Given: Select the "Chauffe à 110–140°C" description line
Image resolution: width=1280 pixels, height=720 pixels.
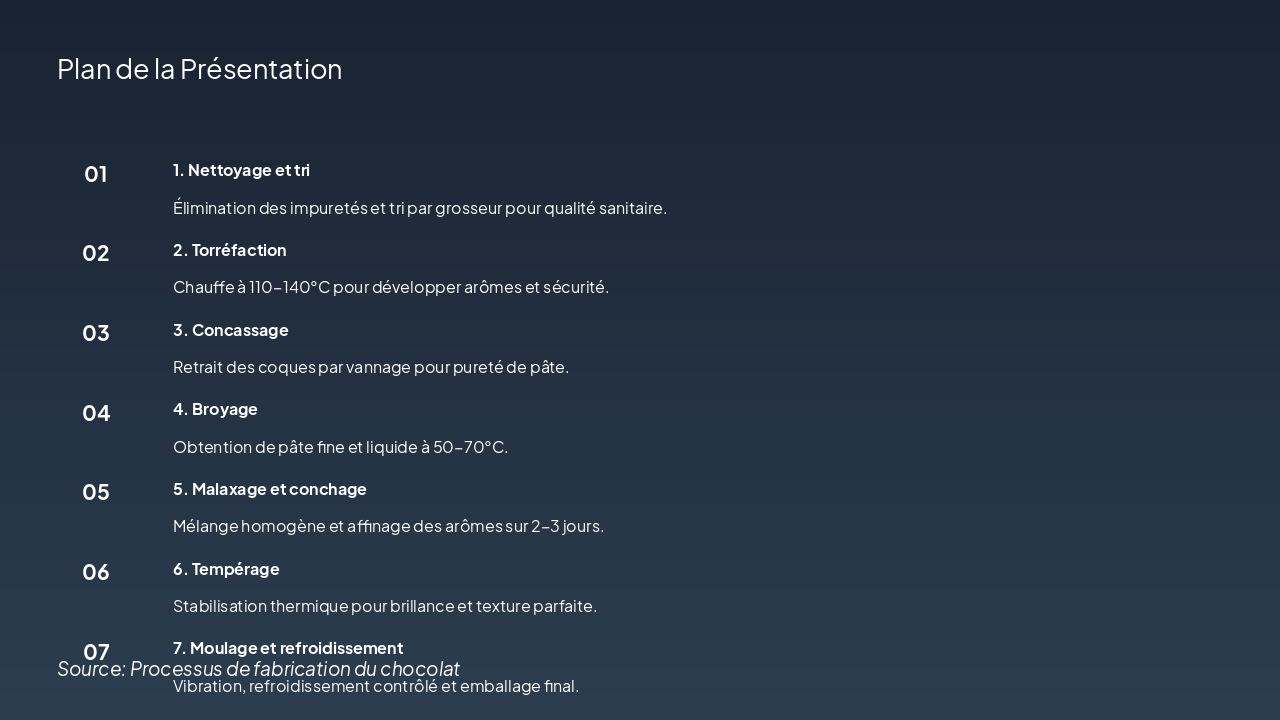Looking at the screenshot, I should click(390, 287).
